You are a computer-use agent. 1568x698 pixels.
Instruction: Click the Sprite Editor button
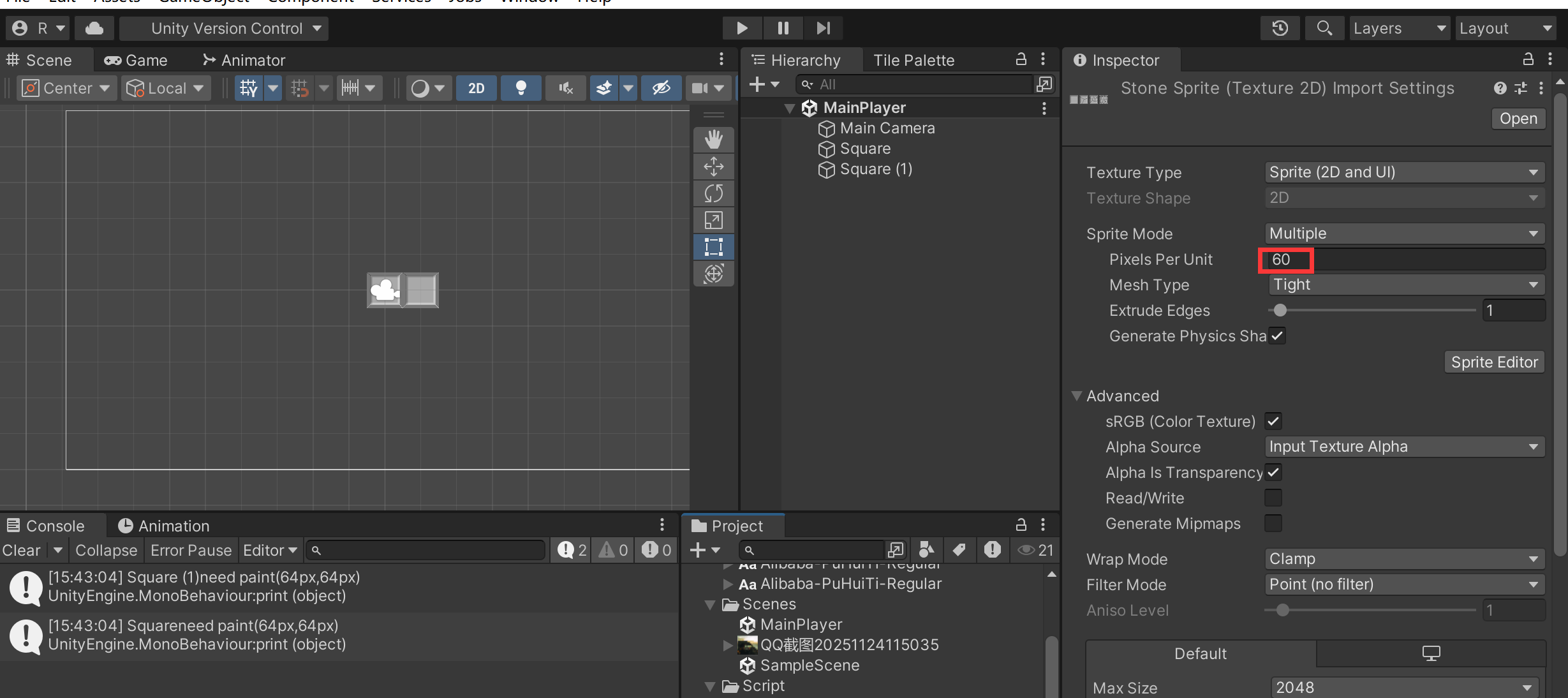coord(1494,362)
